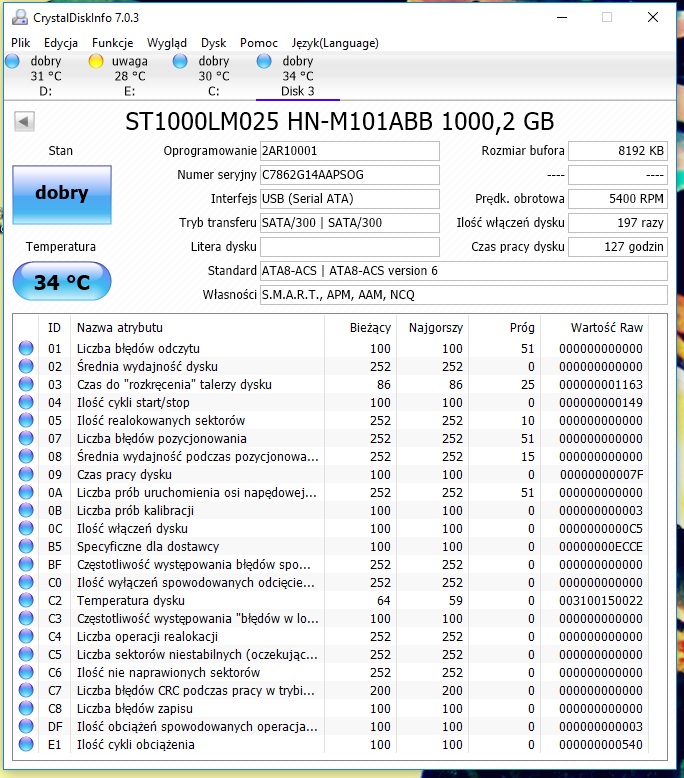684x778 pixels.
Task: Open the Plik menu
Action: click(20, 43)
